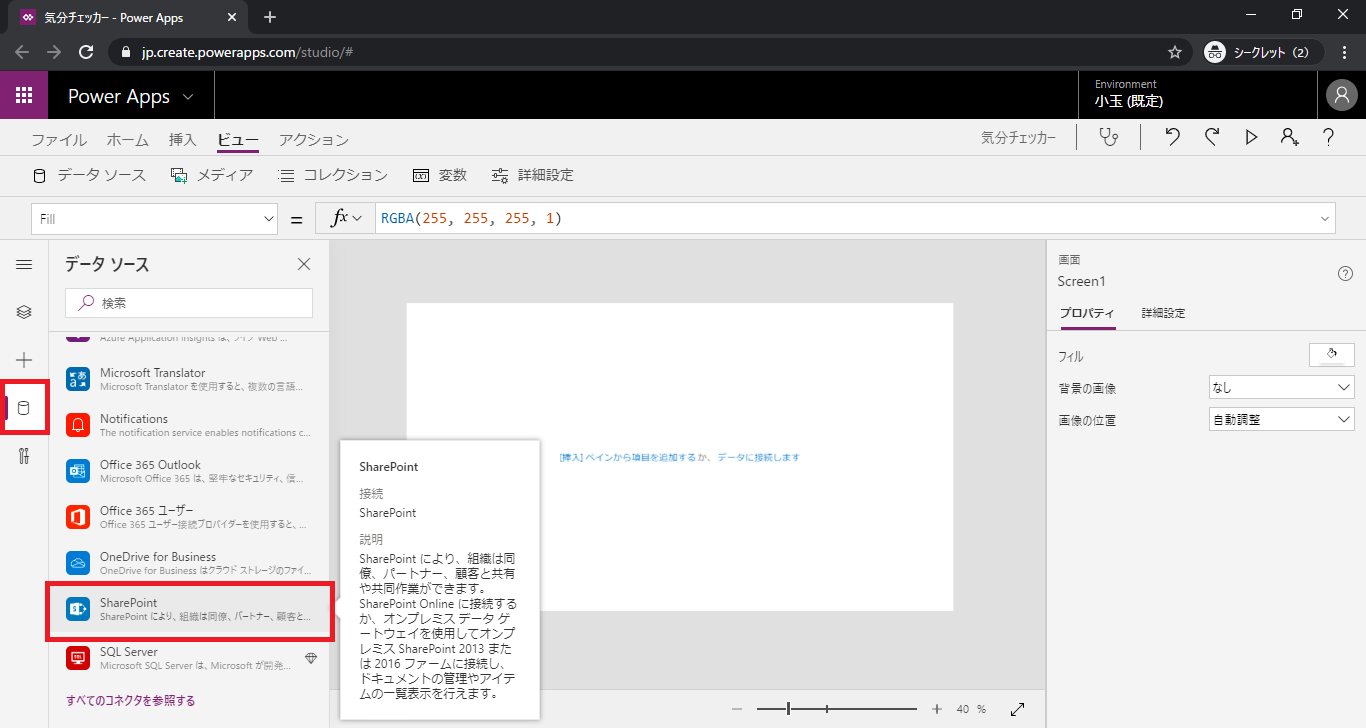Choose the Office 365 Outlook connector
Screen dimensions: 1366x728
point(189,471)
